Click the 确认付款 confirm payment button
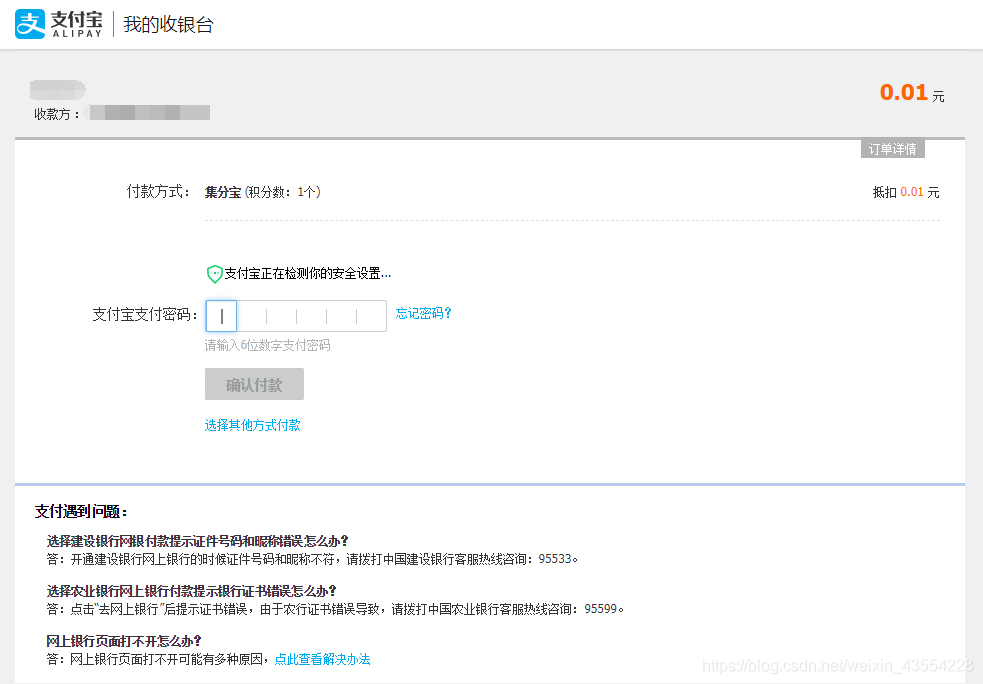The width and height of the screenshot is (983, 684). [255, 384]
